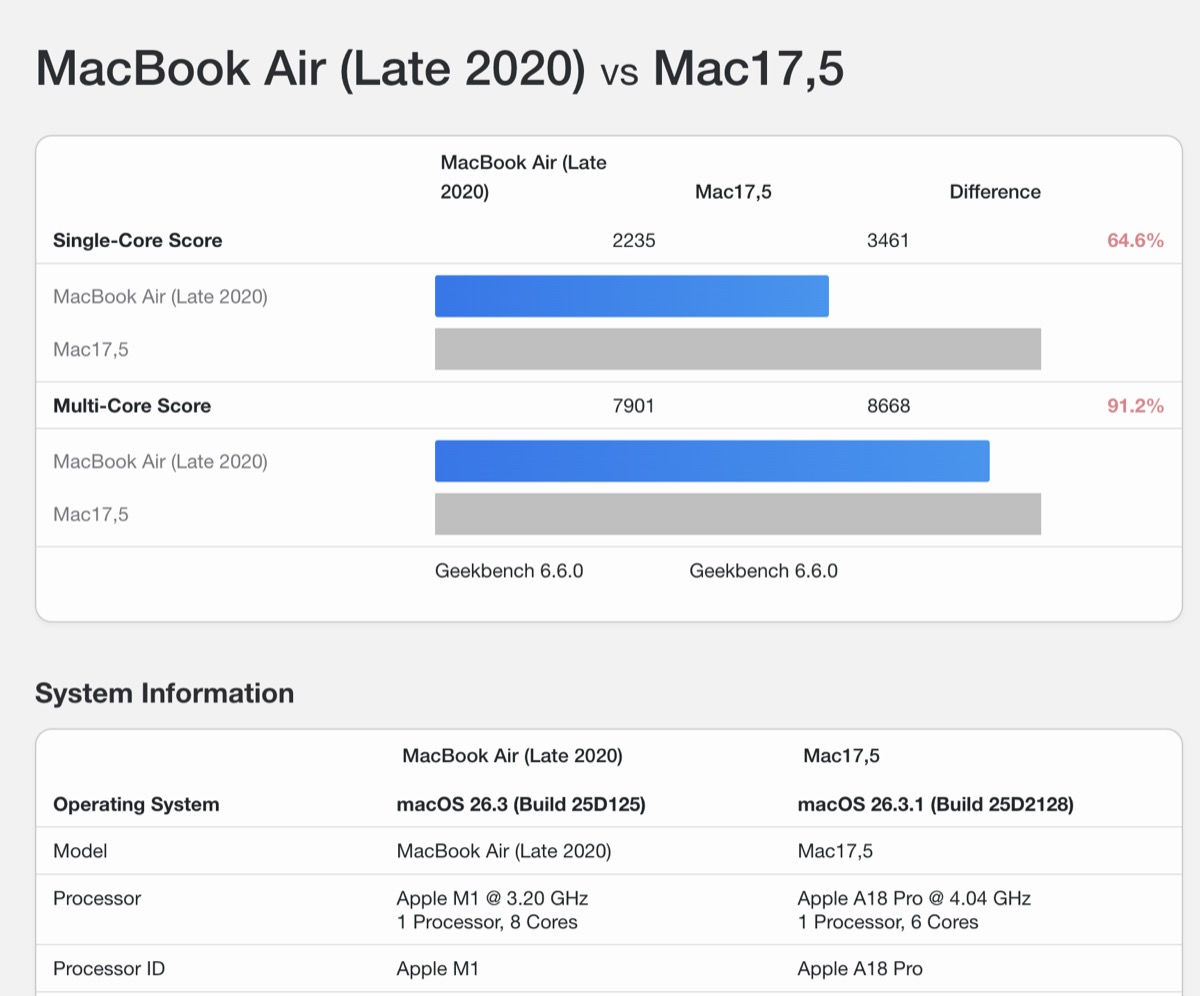Click the 3461 single-core score value
Image resolution: width=1200 pixels, height=996 pixels.
pos(888,240)
